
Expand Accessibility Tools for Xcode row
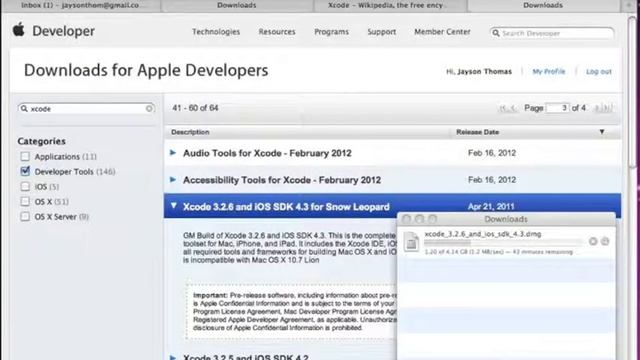(x=173, y=180)
